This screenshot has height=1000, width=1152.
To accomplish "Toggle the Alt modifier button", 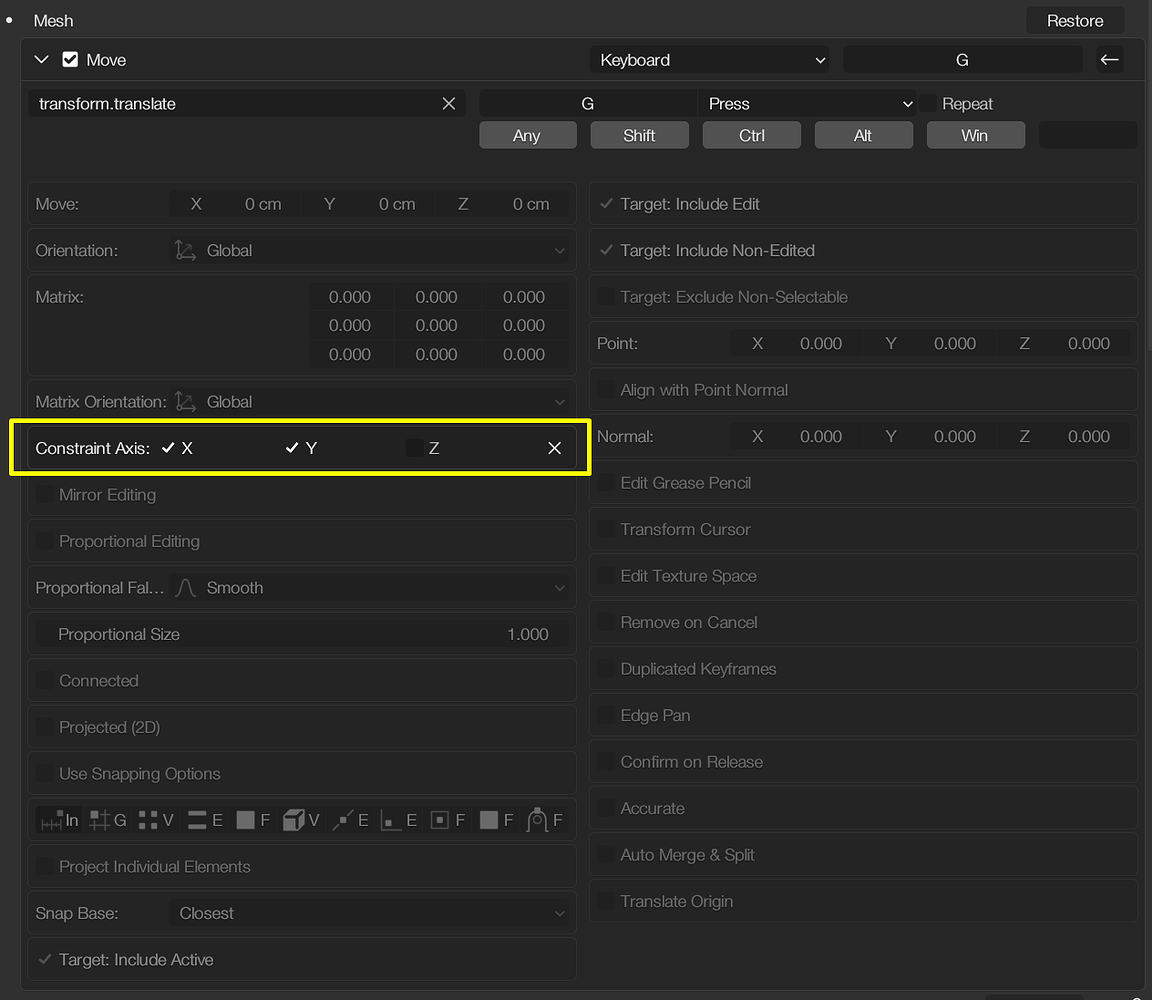I will (863, 135).
